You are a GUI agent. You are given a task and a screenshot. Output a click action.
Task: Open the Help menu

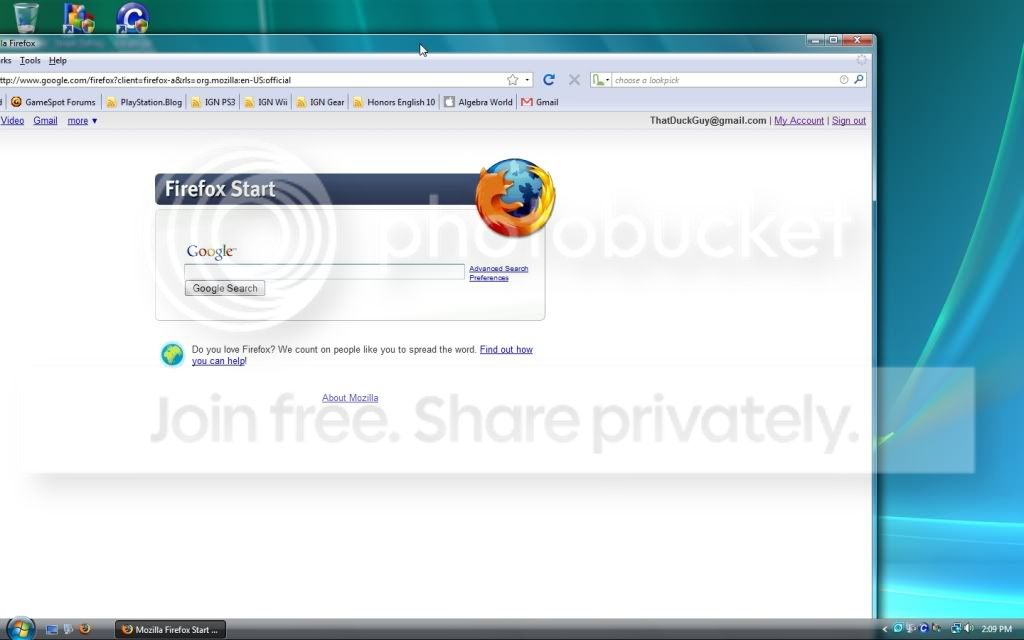[57, 60]
